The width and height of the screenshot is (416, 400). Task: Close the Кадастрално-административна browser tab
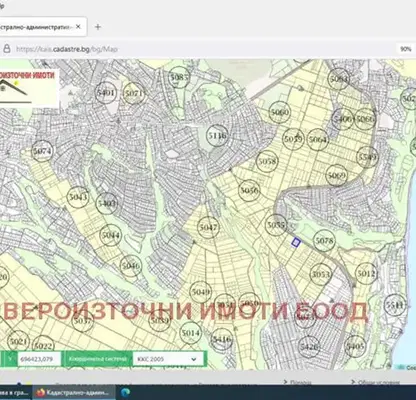coord(78,27)
